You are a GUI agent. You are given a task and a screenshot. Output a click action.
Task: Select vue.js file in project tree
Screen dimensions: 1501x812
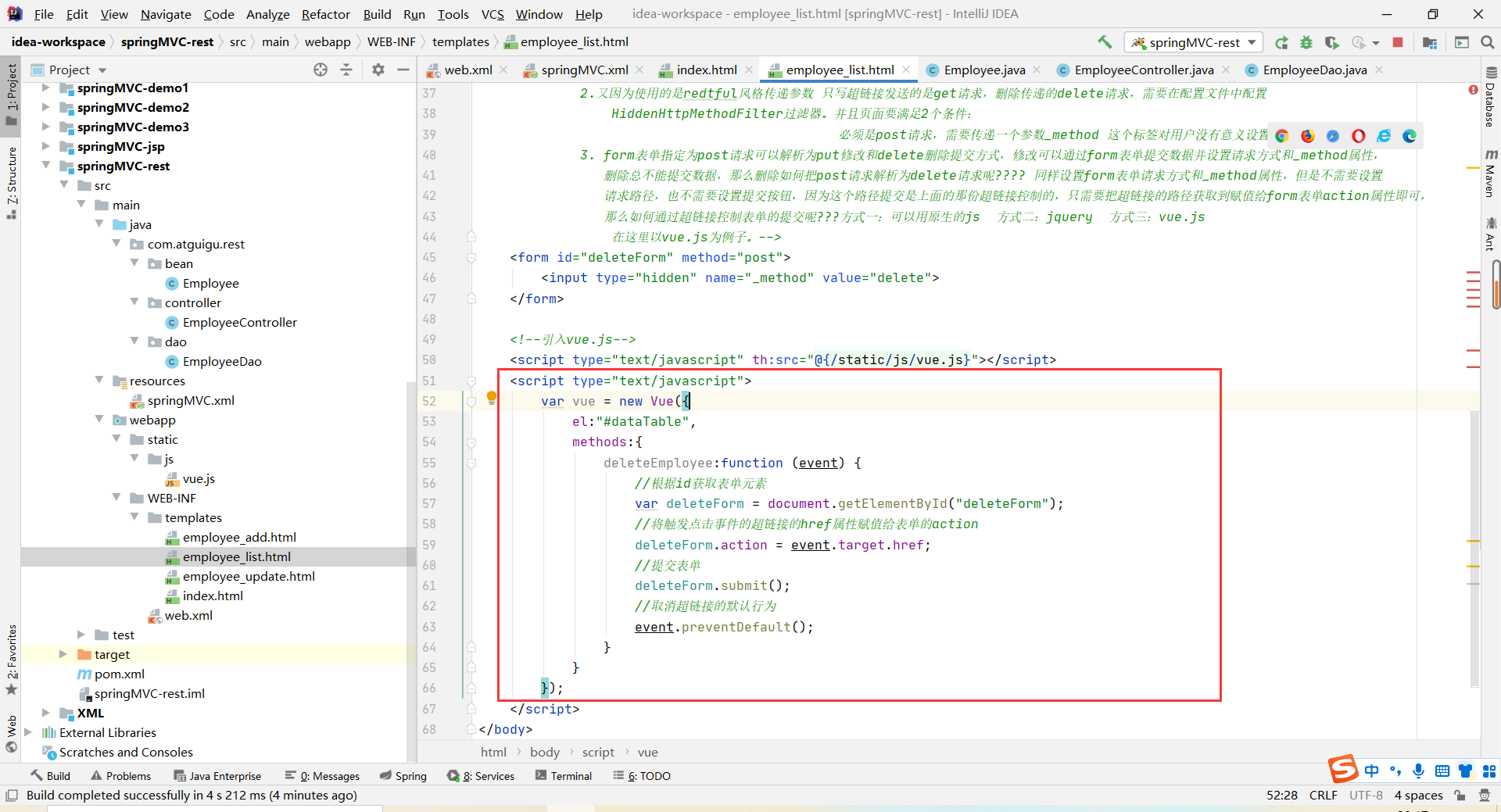coord(199,478)
